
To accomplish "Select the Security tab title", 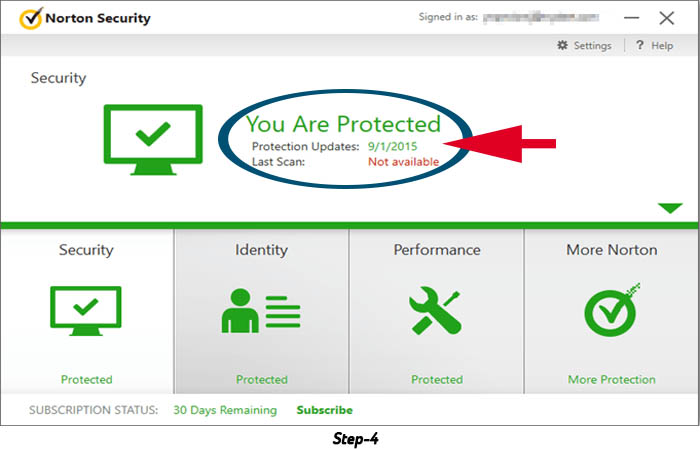I will (86, 250).
